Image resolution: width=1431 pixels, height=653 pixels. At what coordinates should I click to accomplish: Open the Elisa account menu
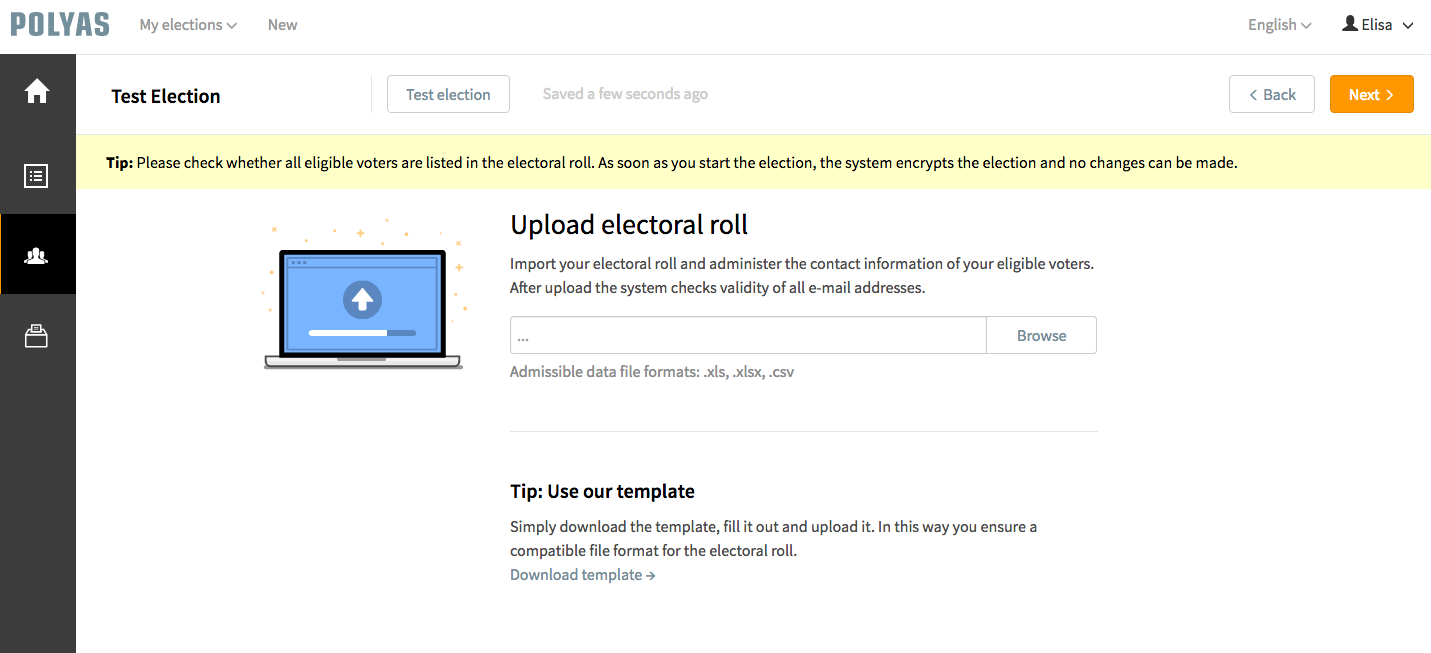(1377, 24)
